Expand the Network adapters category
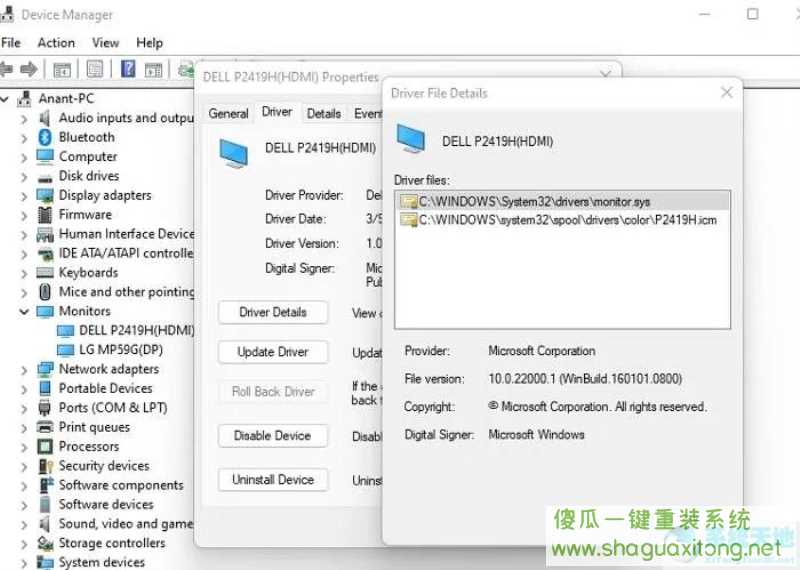800x570 pixels. [x=23, y=369]
